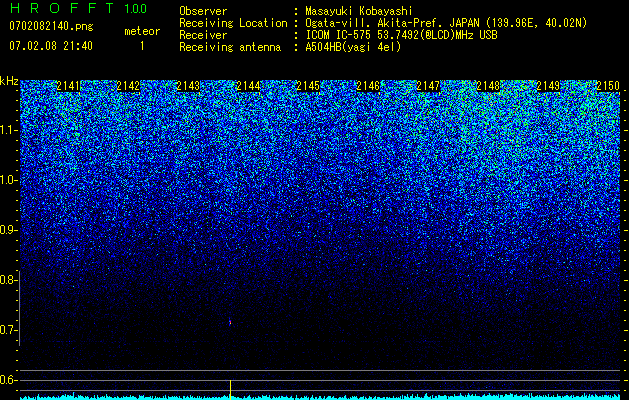Click the 2142 time label
This screenshot has height=400, width=629.
point(128,86)
